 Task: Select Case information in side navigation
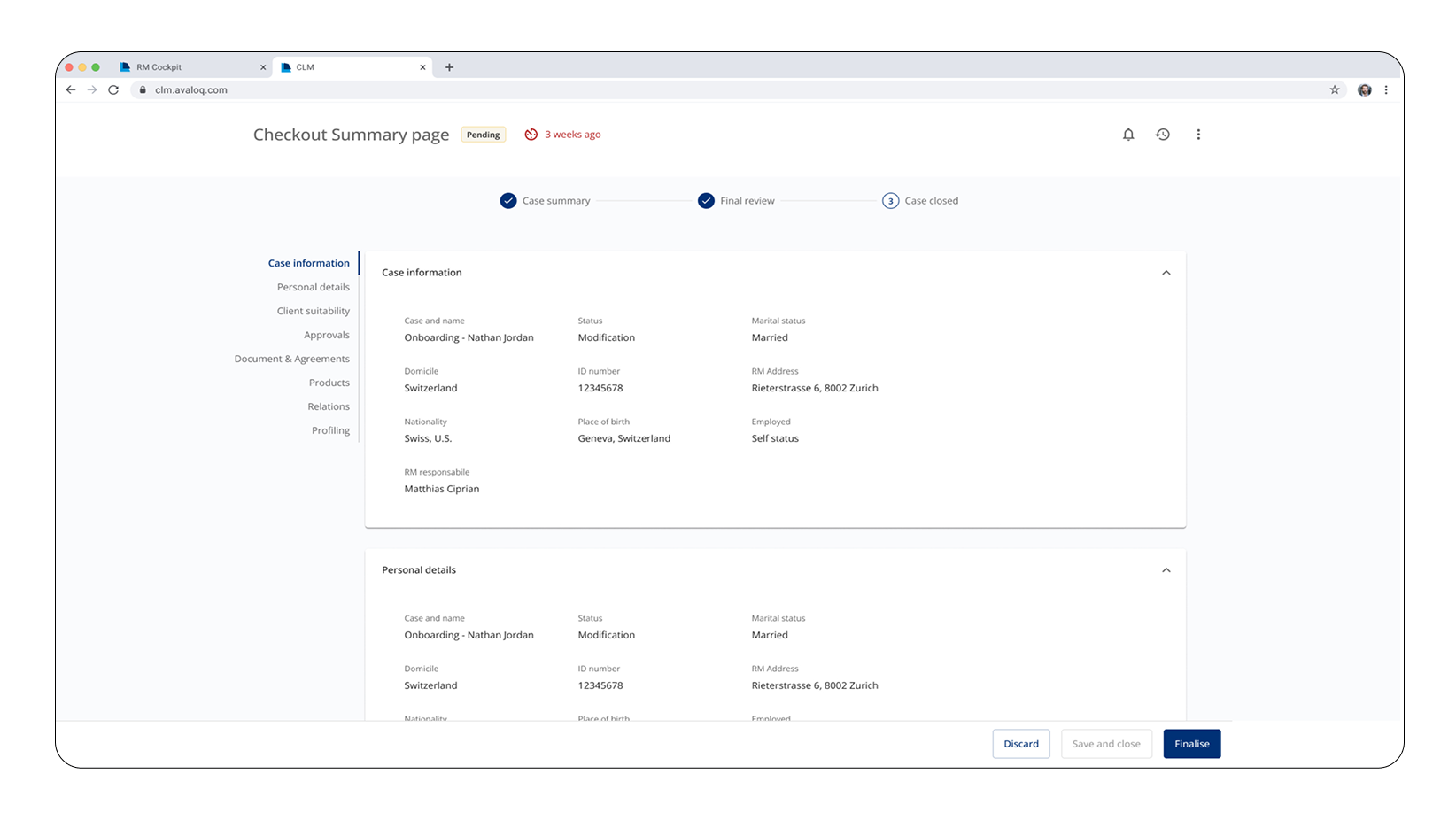[x=309, y=263]
